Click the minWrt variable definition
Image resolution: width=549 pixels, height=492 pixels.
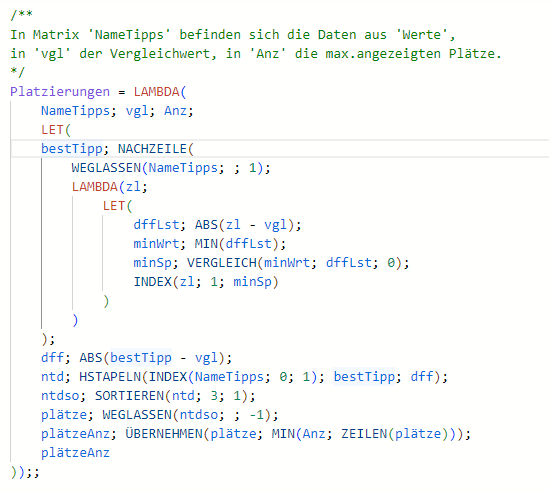click(156, 243)
